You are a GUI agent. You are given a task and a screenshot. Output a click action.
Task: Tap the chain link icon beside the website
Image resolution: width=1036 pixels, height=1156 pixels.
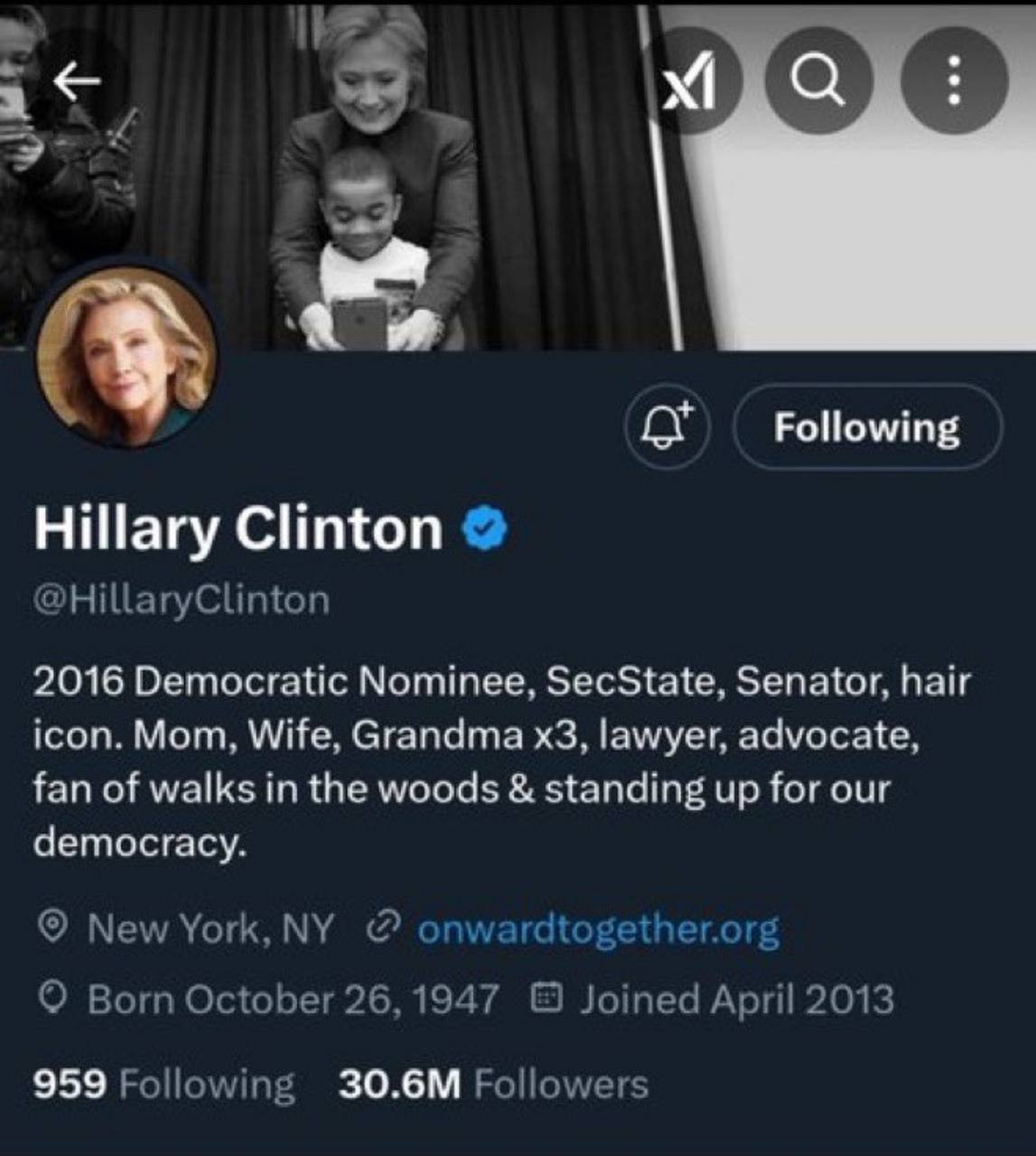[384, 928]
